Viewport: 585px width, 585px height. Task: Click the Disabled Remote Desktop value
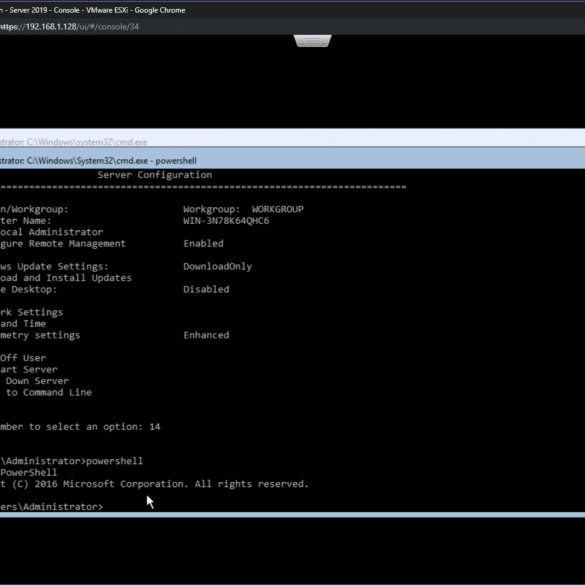tap(206, 290)
